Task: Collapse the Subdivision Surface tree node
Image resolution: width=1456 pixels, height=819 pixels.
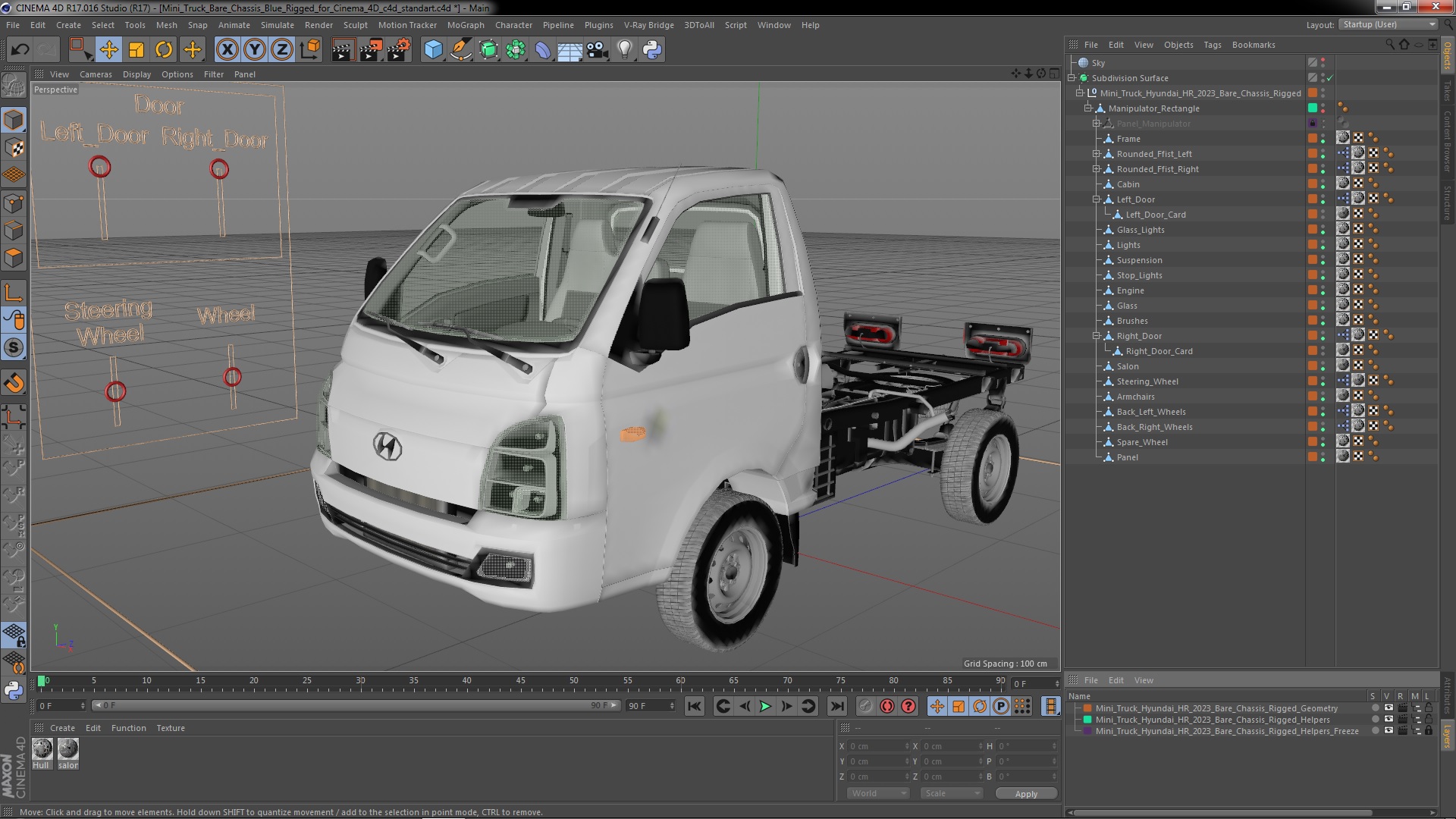Action: 1072,78
